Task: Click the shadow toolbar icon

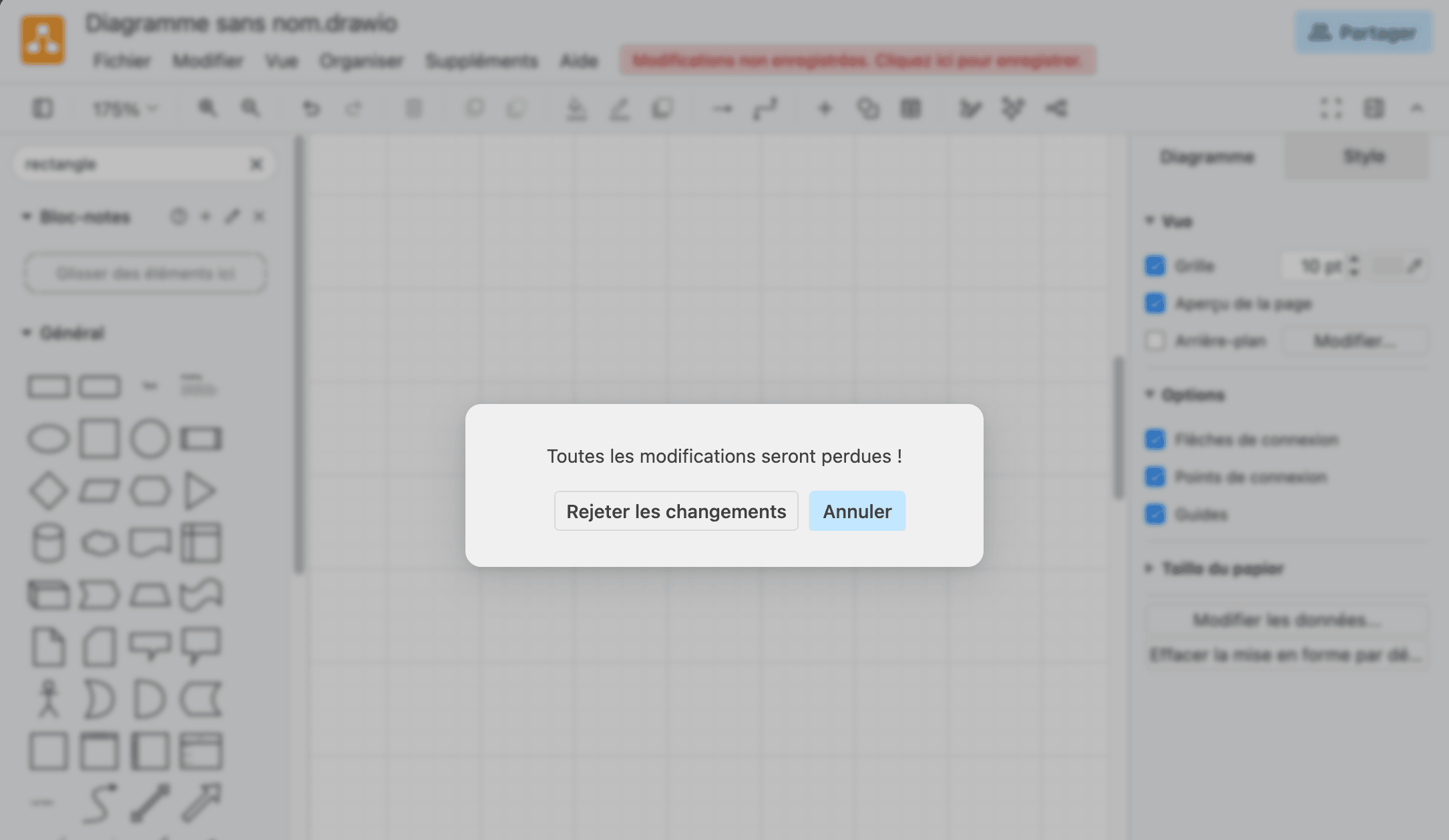Action: point(662,108)
